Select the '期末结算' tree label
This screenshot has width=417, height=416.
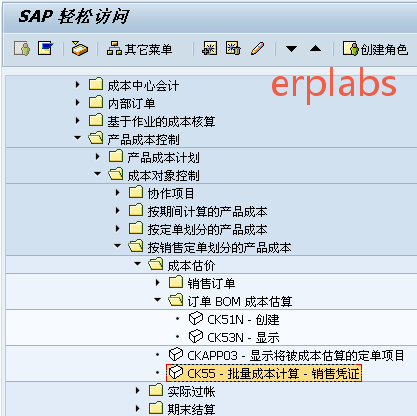click(x=191, y=410)
